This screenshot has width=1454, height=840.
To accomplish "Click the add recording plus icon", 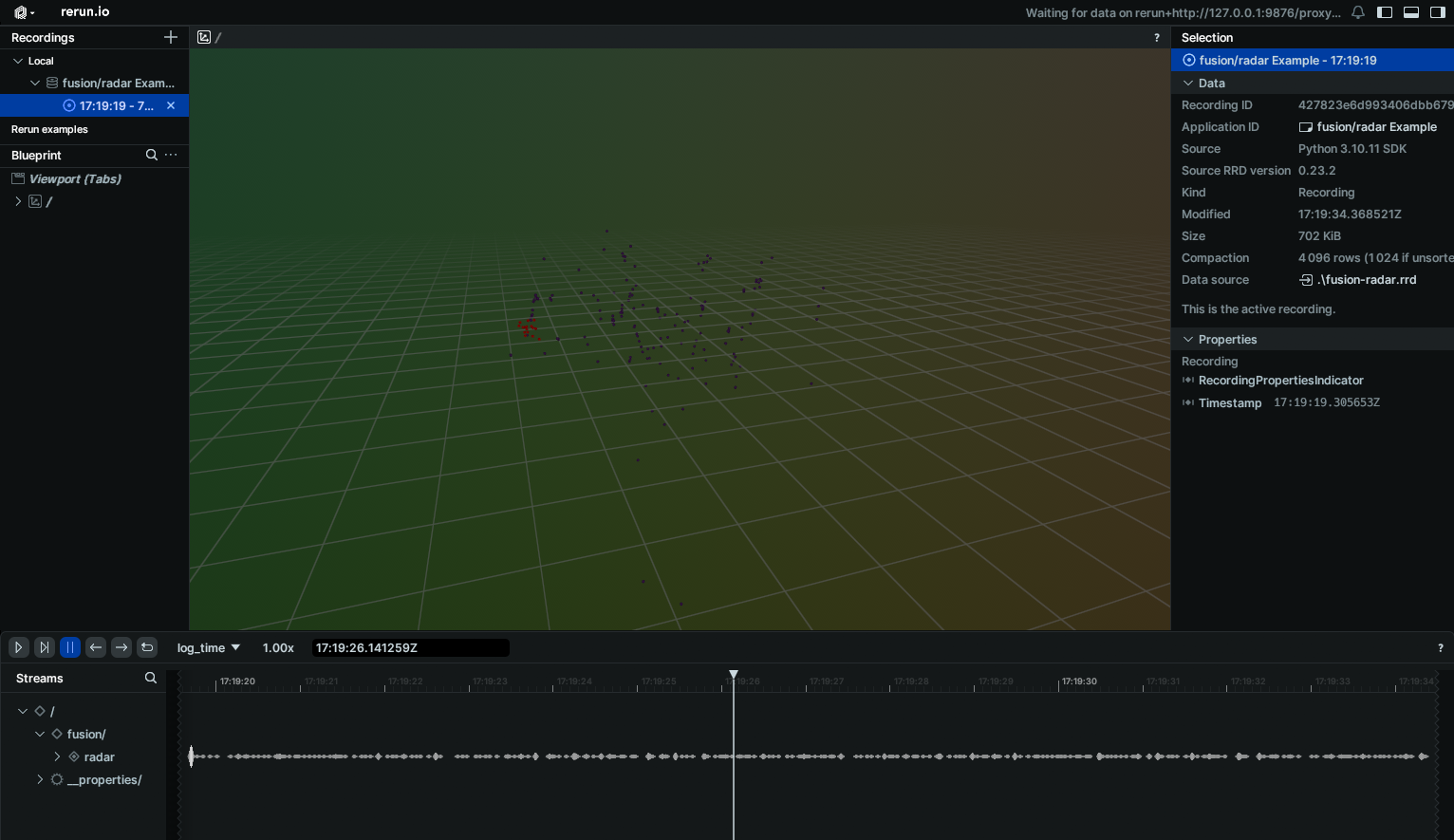I will (171, 37).
